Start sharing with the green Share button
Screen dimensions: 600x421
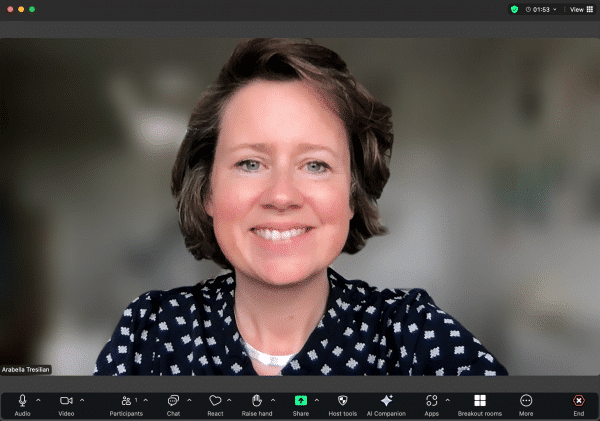click(301, 401)
